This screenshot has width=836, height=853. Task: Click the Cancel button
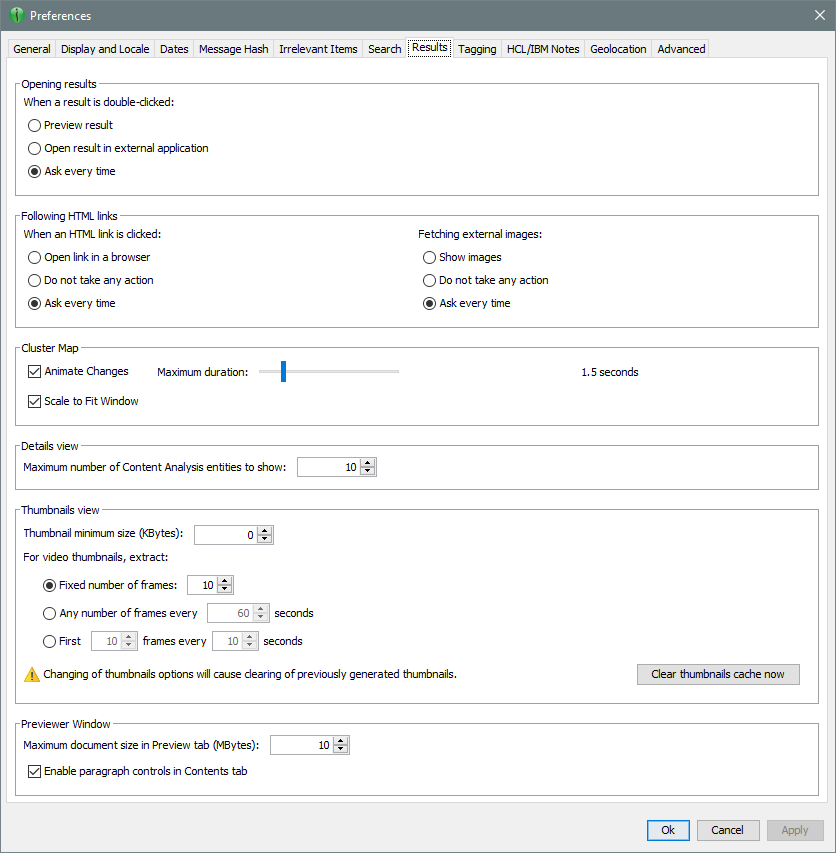(x=727, y=830)
